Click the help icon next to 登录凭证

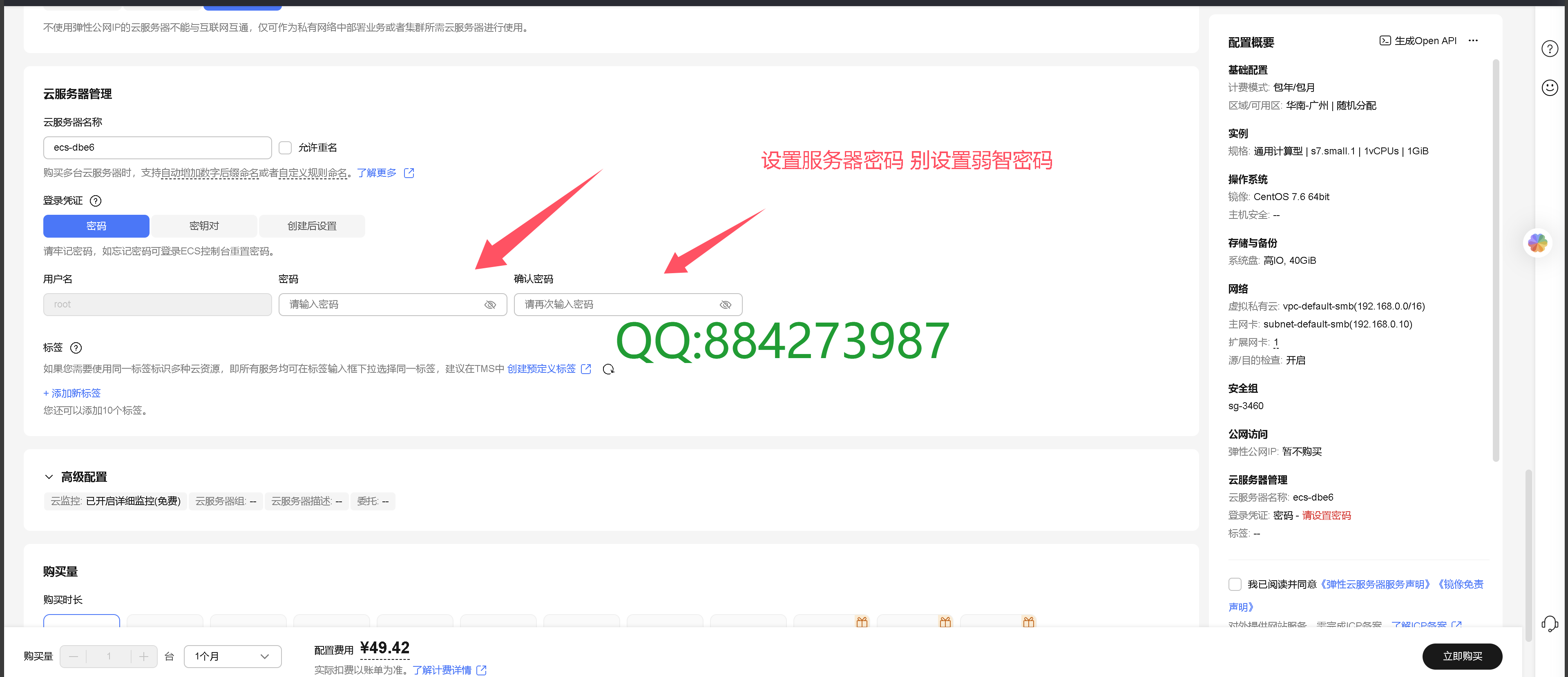(96, 201)
